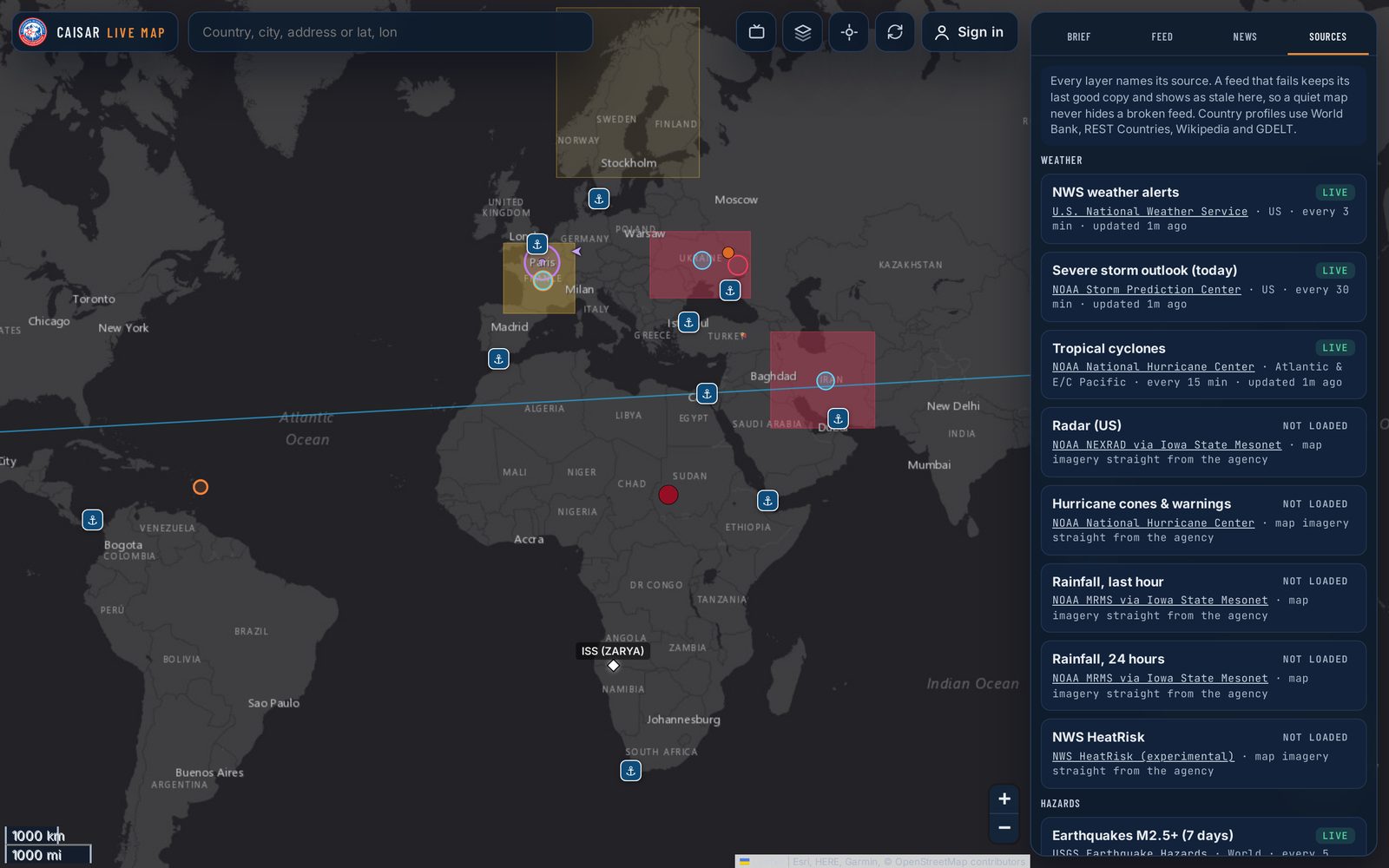
Task: Switch to the NEWS tab
Action: pyautogui.click(x=1245, y=36)
